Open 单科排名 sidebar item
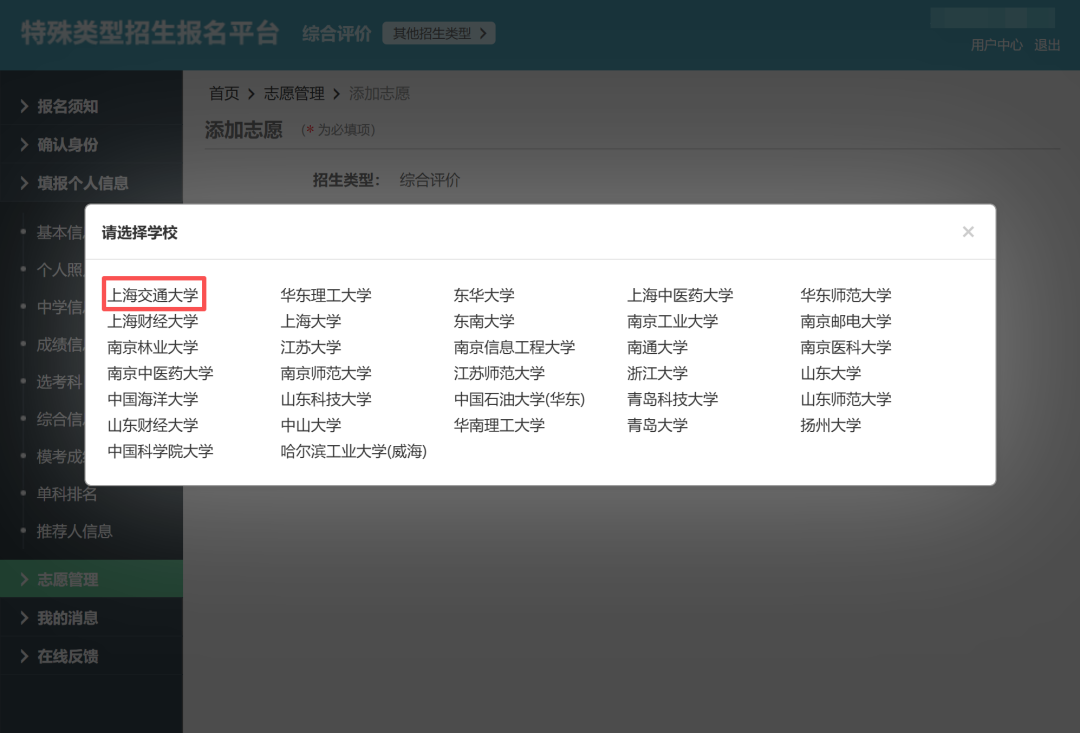1080x733 pixels. click(67, 494)
